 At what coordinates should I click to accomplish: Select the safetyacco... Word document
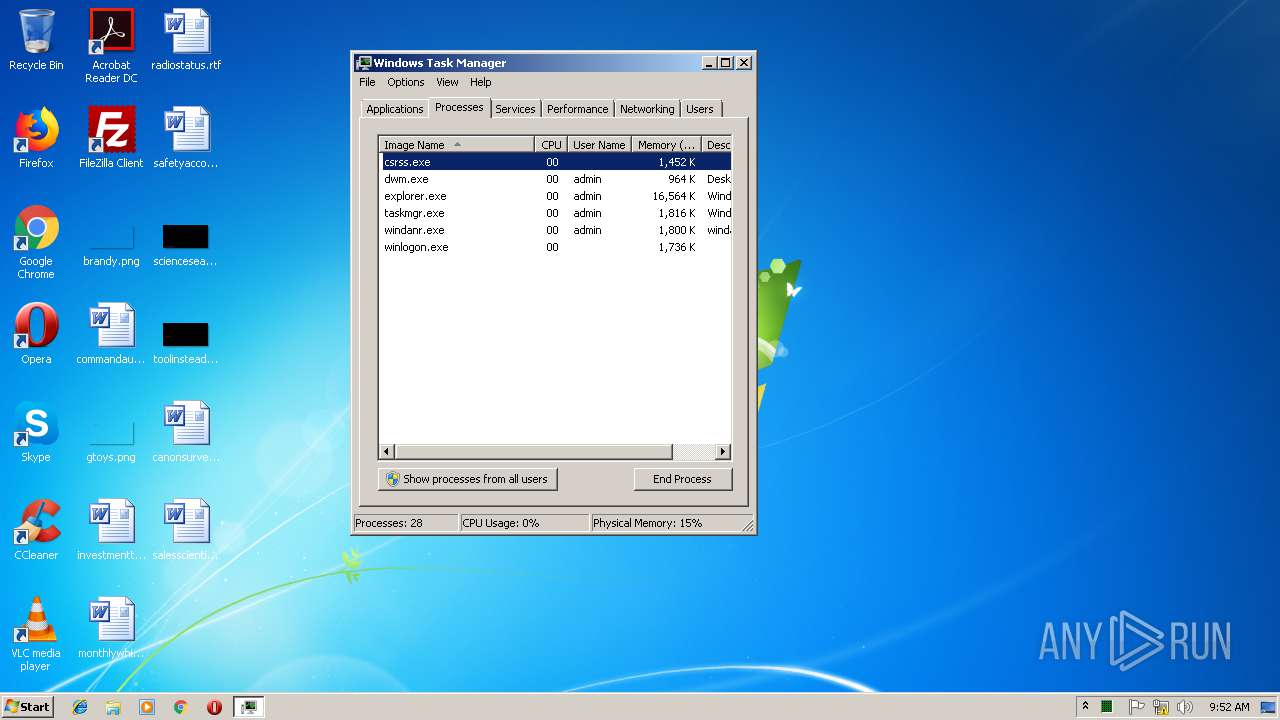click(x=186, y=138)
